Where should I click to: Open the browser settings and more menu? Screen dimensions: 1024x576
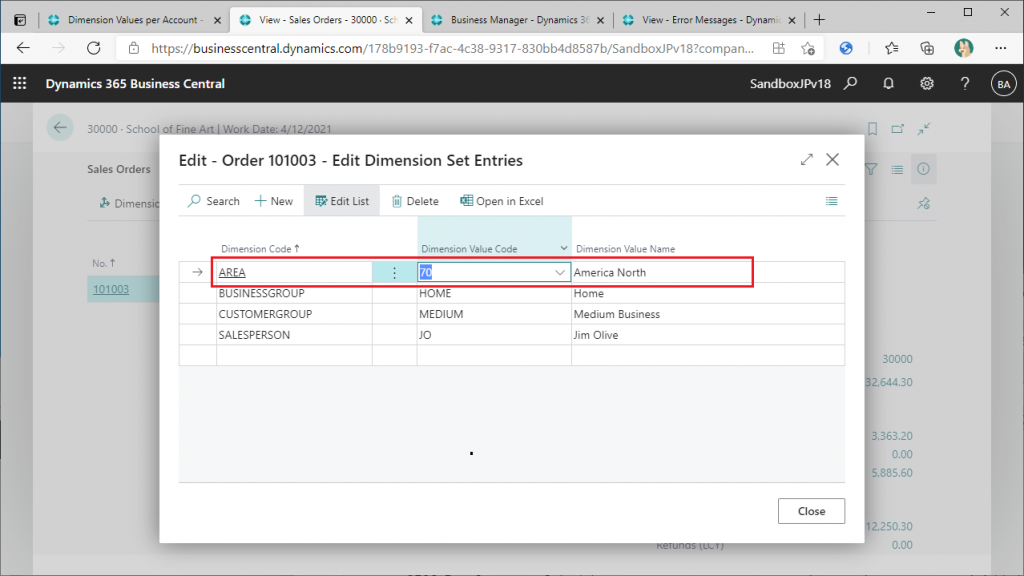(1000, 48)
